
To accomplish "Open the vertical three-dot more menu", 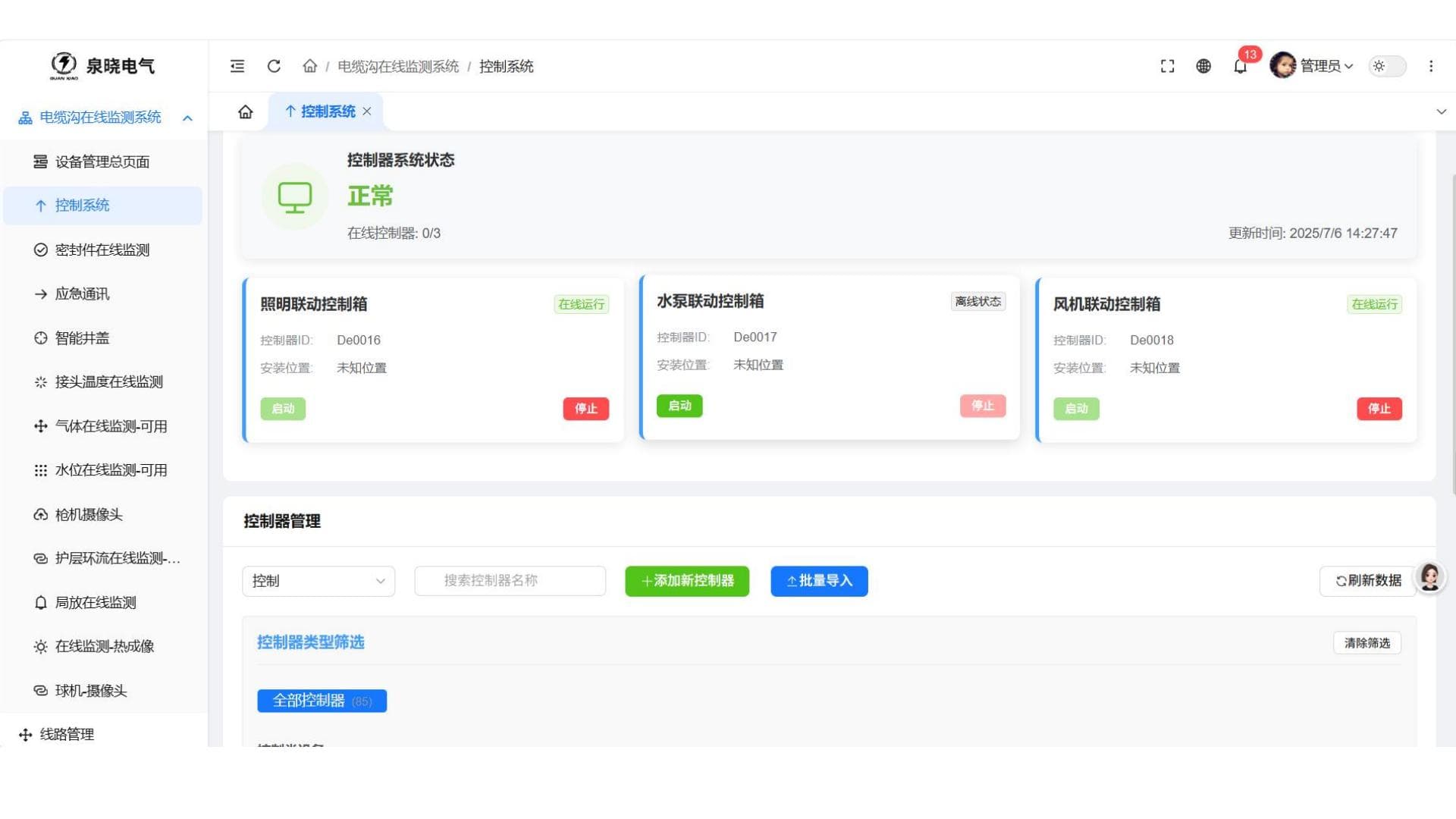I will click(x=1431, y=66).
